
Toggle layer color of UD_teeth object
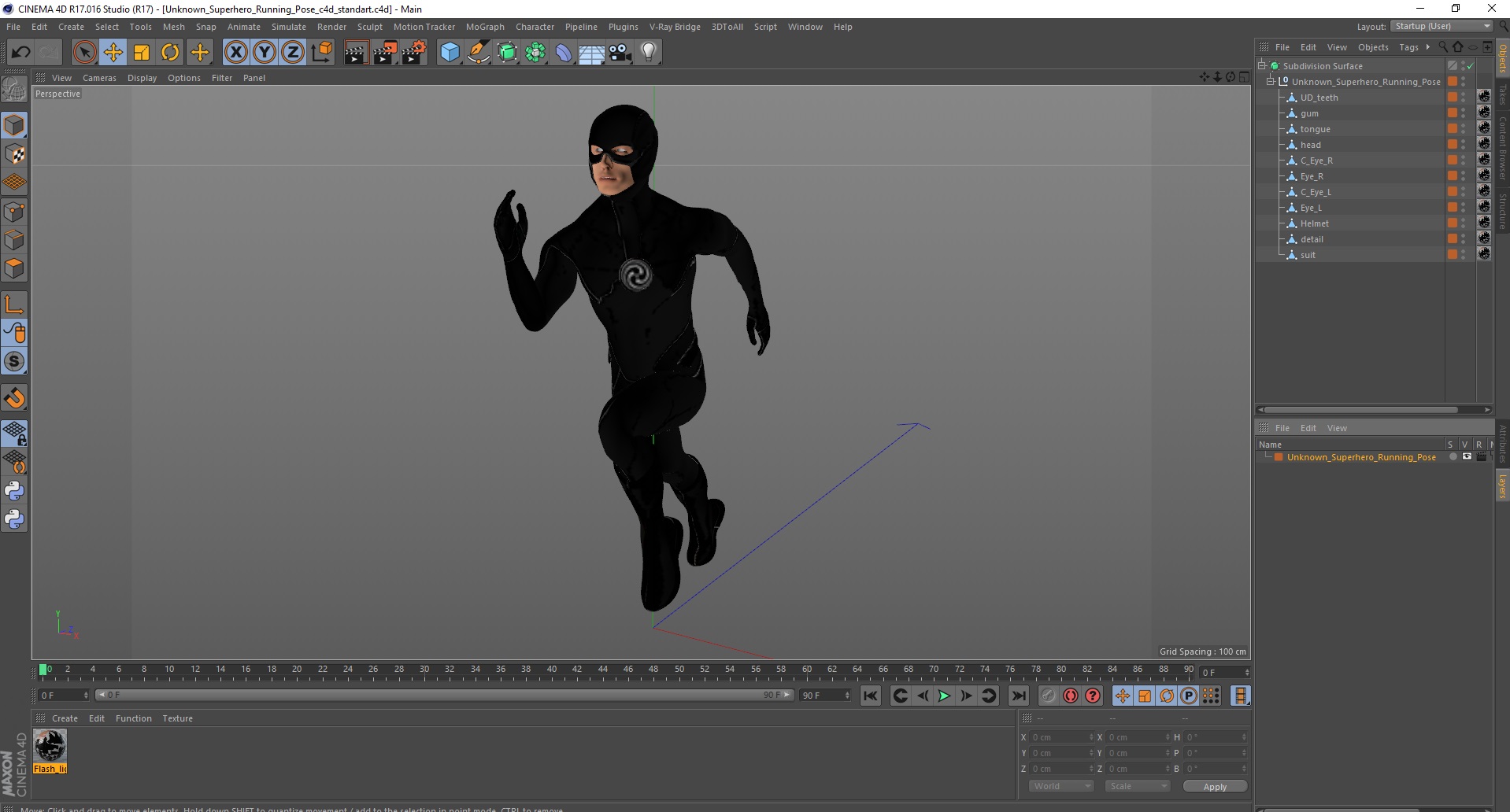point(1453,98)
